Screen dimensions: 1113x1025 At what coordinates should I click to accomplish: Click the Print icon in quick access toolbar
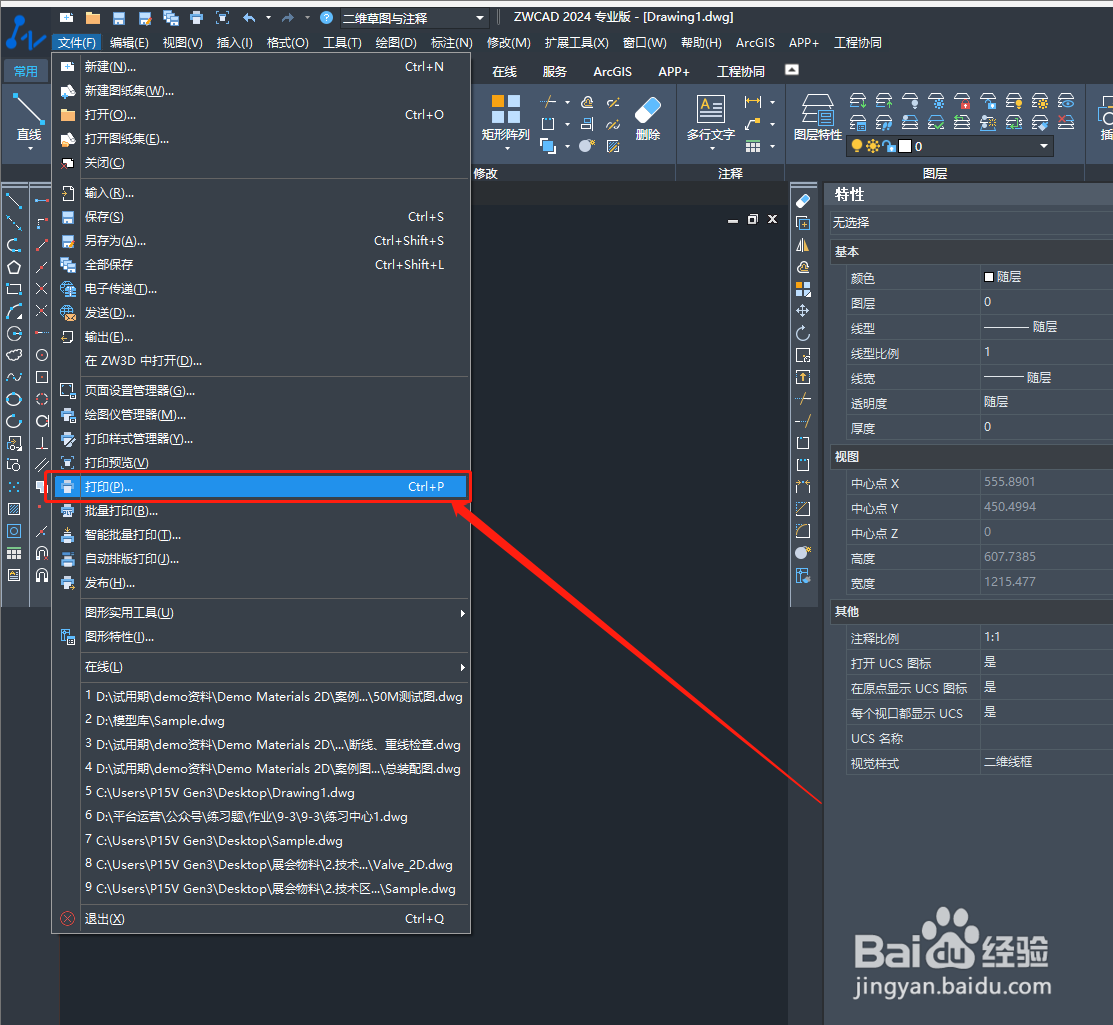[x=197, y=18]
